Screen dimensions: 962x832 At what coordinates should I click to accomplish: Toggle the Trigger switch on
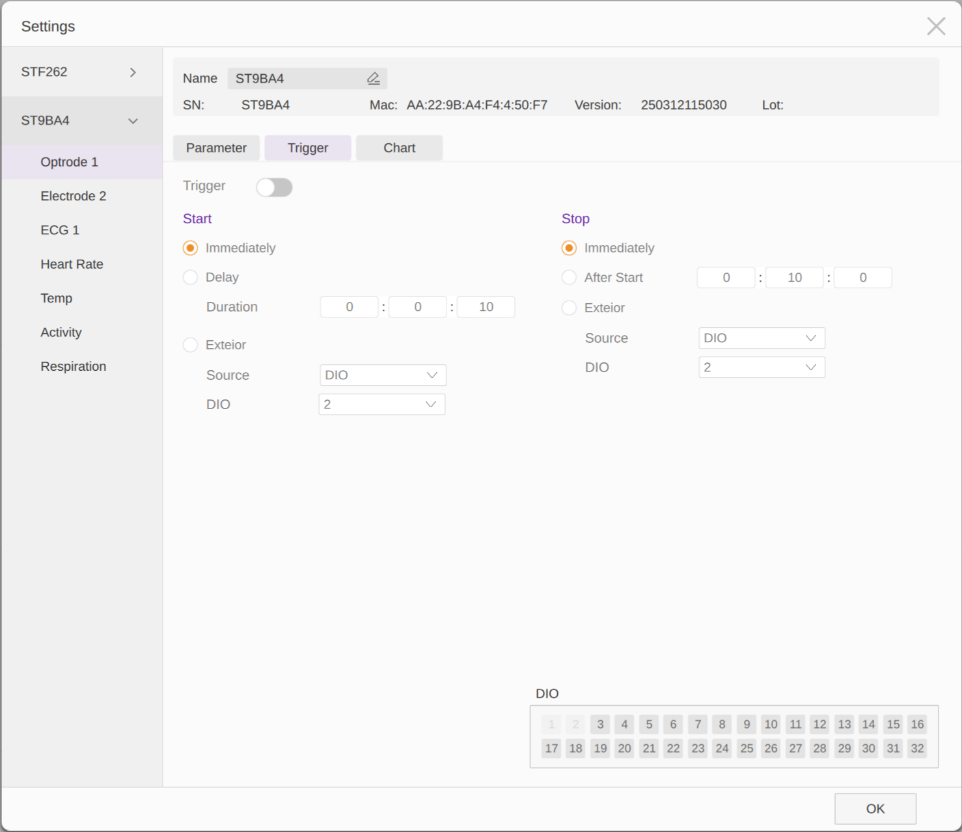coord(274,187)
